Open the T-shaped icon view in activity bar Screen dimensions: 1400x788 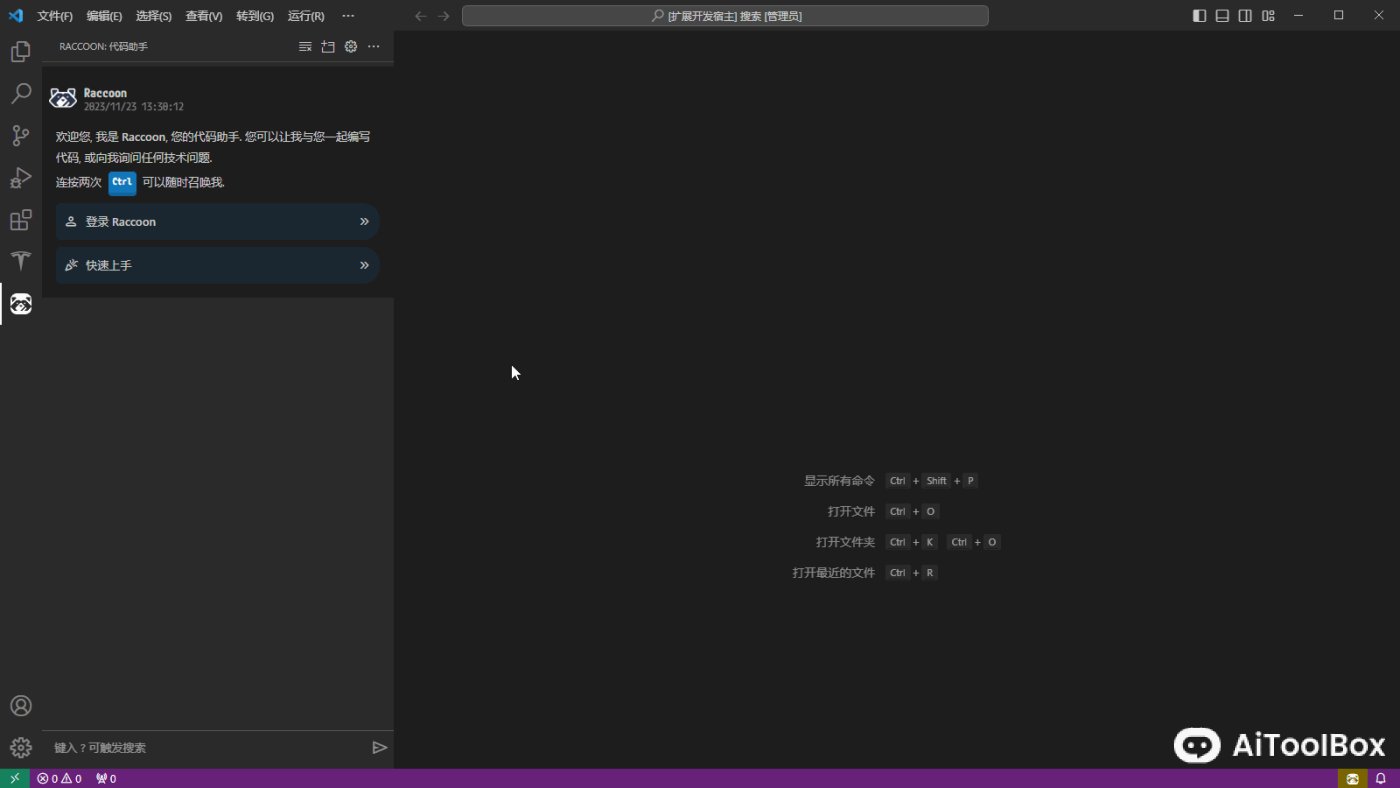[x=20, y=261]
